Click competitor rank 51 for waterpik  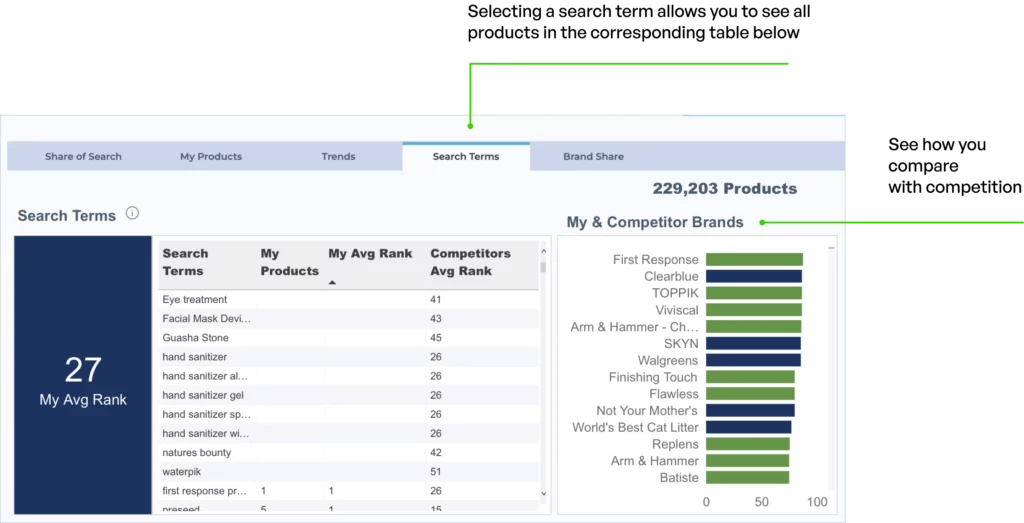coord(436,471)
